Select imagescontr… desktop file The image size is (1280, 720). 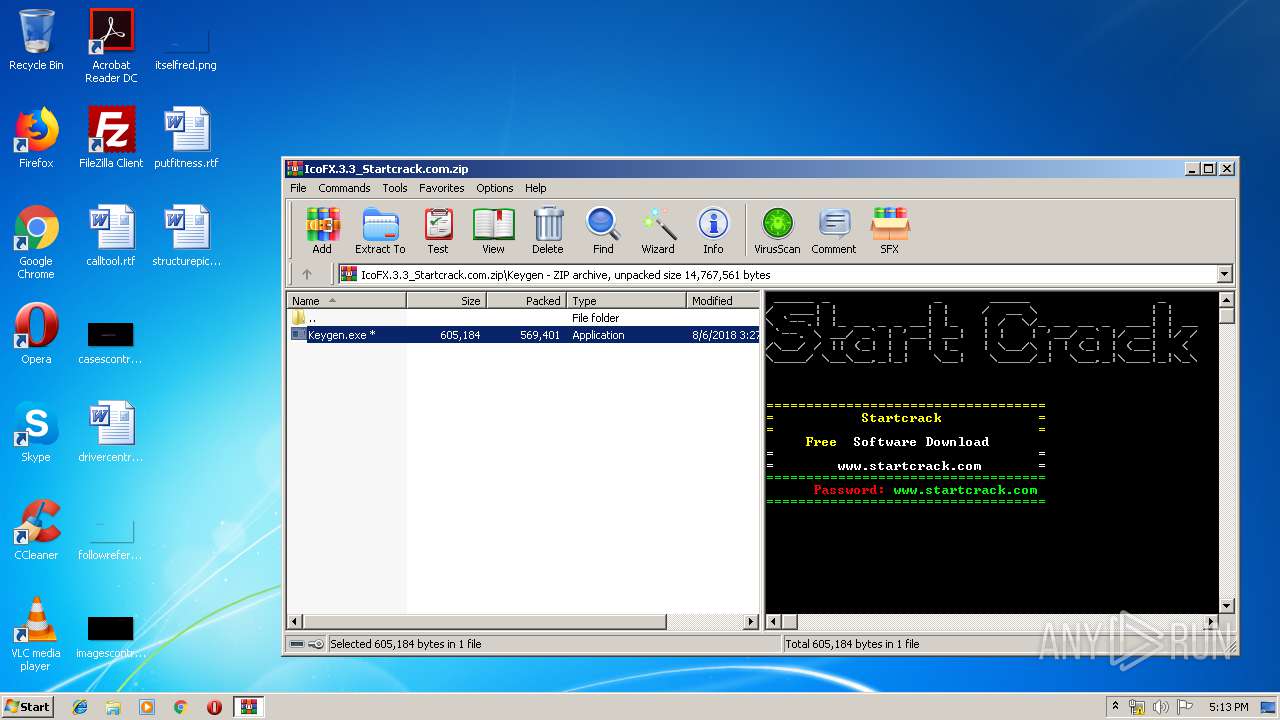click(111, 637)
